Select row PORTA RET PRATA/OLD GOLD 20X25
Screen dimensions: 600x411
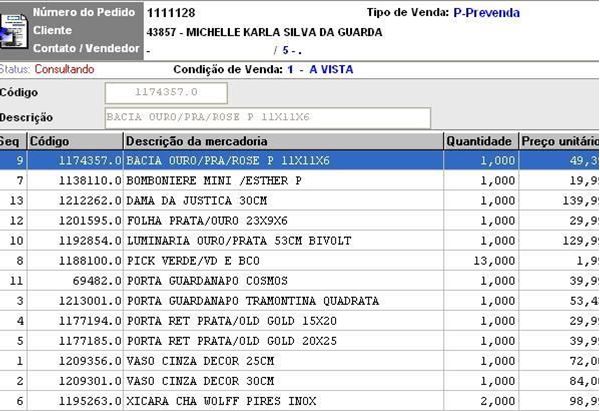coord(300,341)
